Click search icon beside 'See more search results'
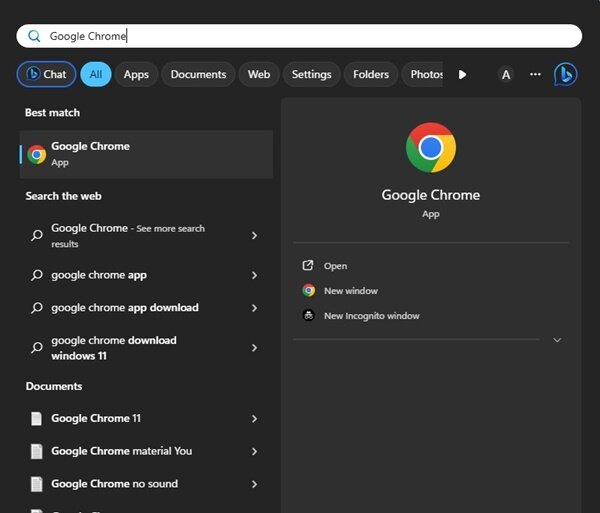Viewport: 600px width, 513px height. point(37,235)
